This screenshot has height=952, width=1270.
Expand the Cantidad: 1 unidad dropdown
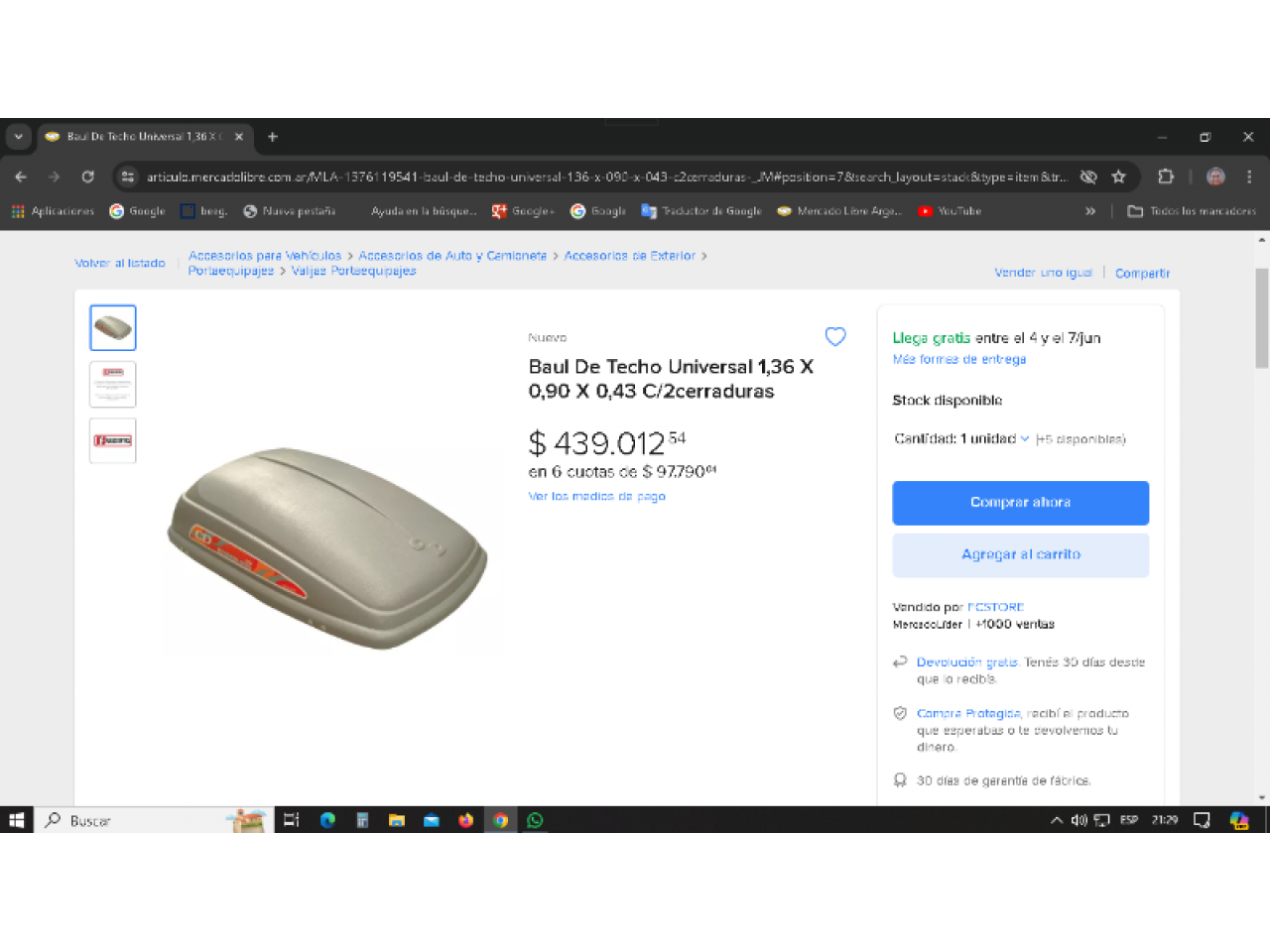(961, 438)
